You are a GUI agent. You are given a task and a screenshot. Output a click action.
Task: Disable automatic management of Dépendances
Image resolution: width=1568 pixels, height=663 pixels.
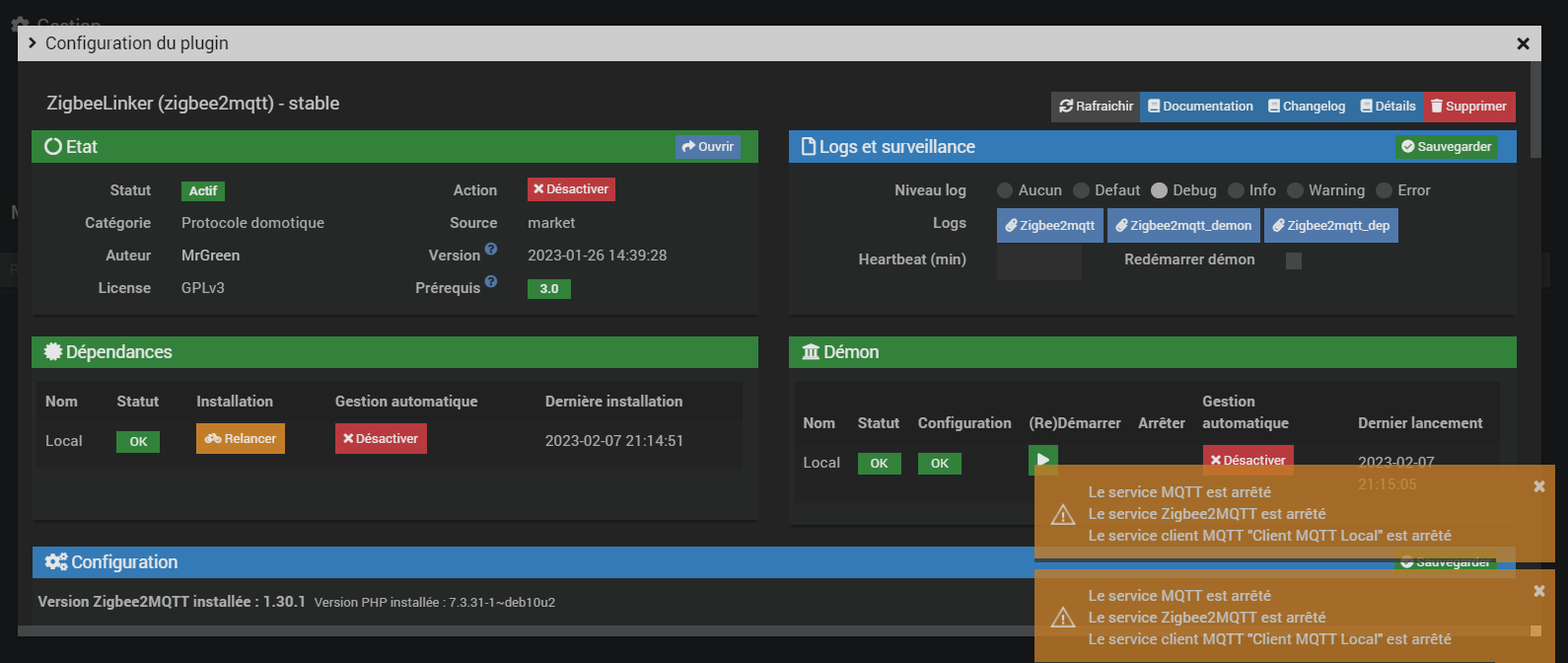[x=381, y=439]
